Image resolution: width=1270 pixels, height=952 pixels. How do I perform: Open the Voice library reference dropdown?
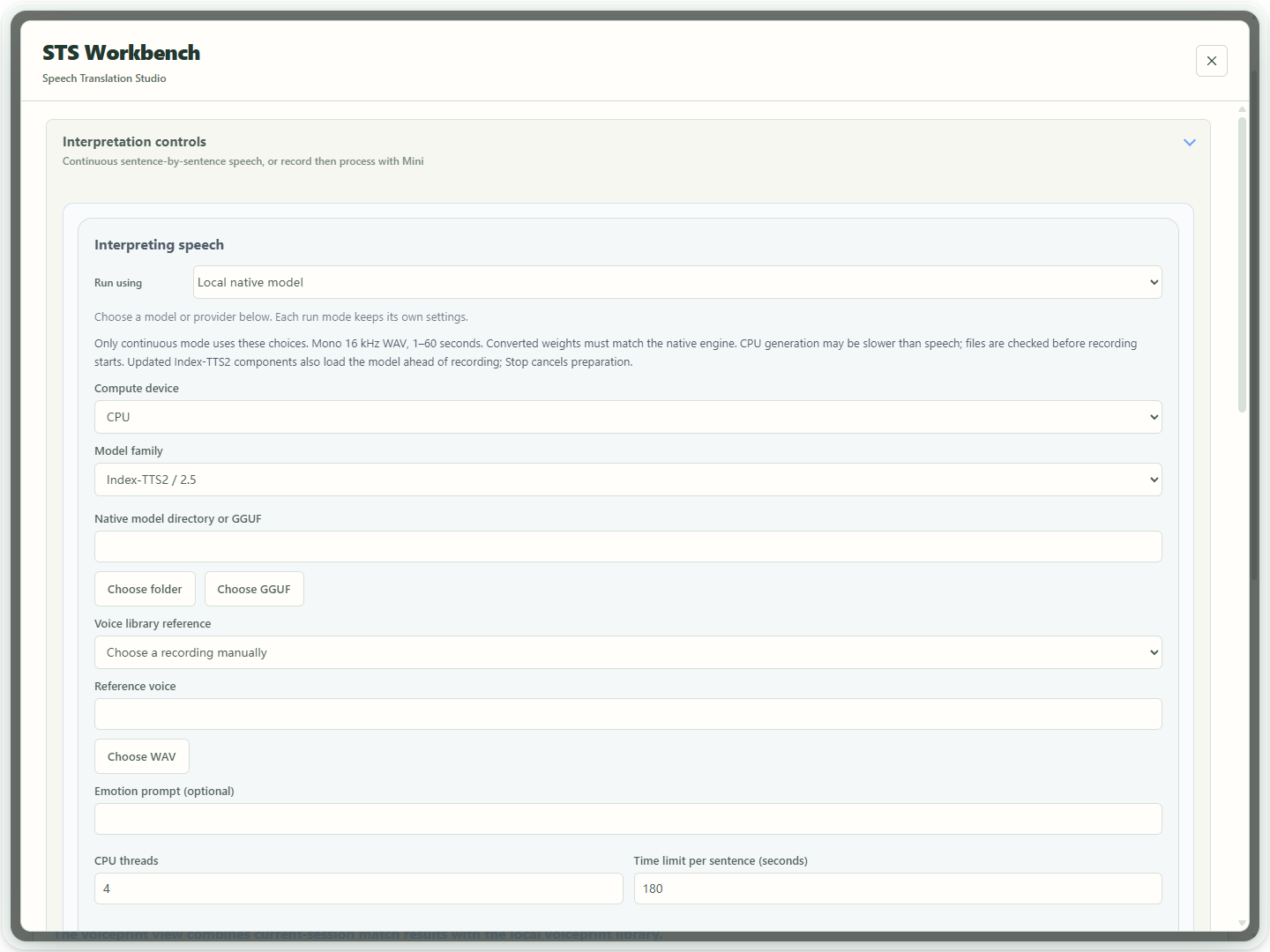pyautogui.click(x=628, y=652)
